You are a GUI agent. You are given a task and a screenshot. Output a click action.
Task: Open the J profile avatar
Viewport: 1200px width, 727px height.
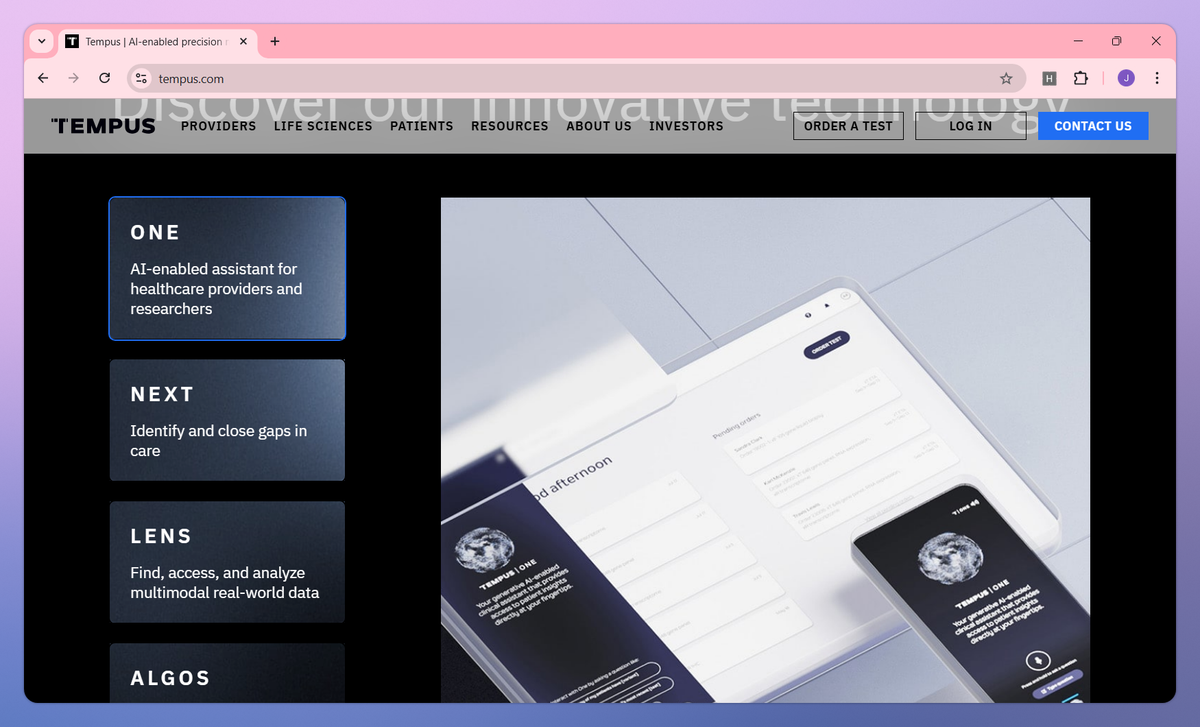1125,78
